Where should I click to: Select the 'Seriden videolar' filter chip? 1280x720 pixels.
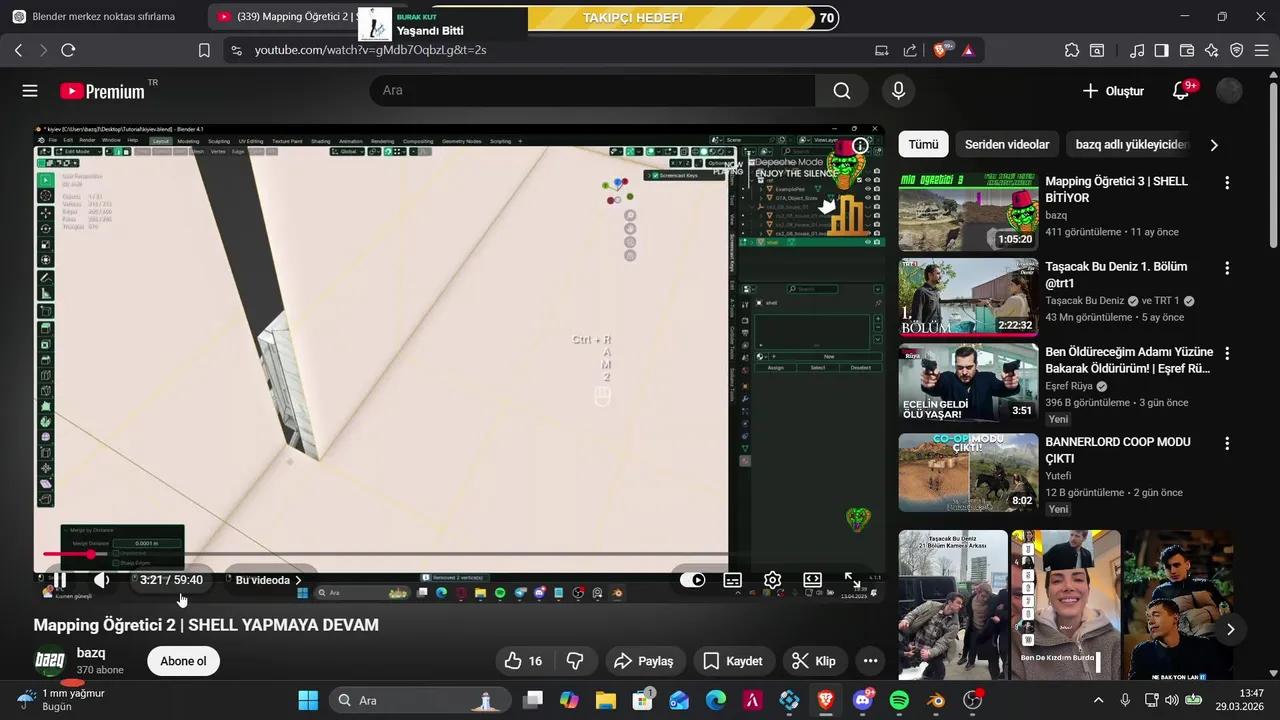point(1007,145)
